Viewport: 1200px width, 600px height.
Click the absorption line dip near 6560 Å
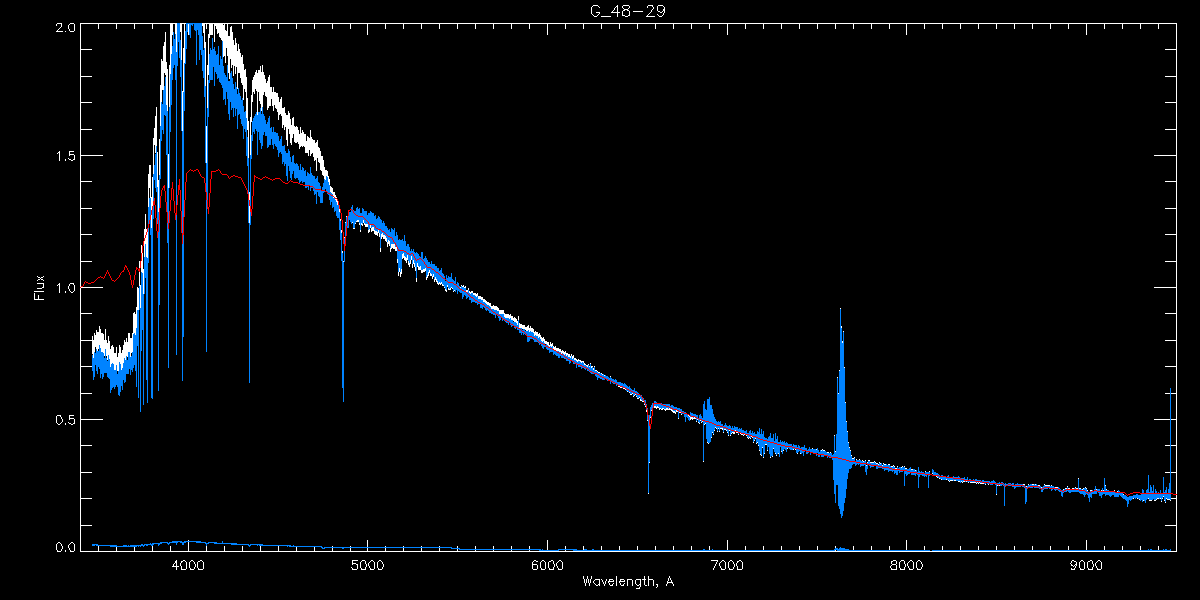point(649,448)
